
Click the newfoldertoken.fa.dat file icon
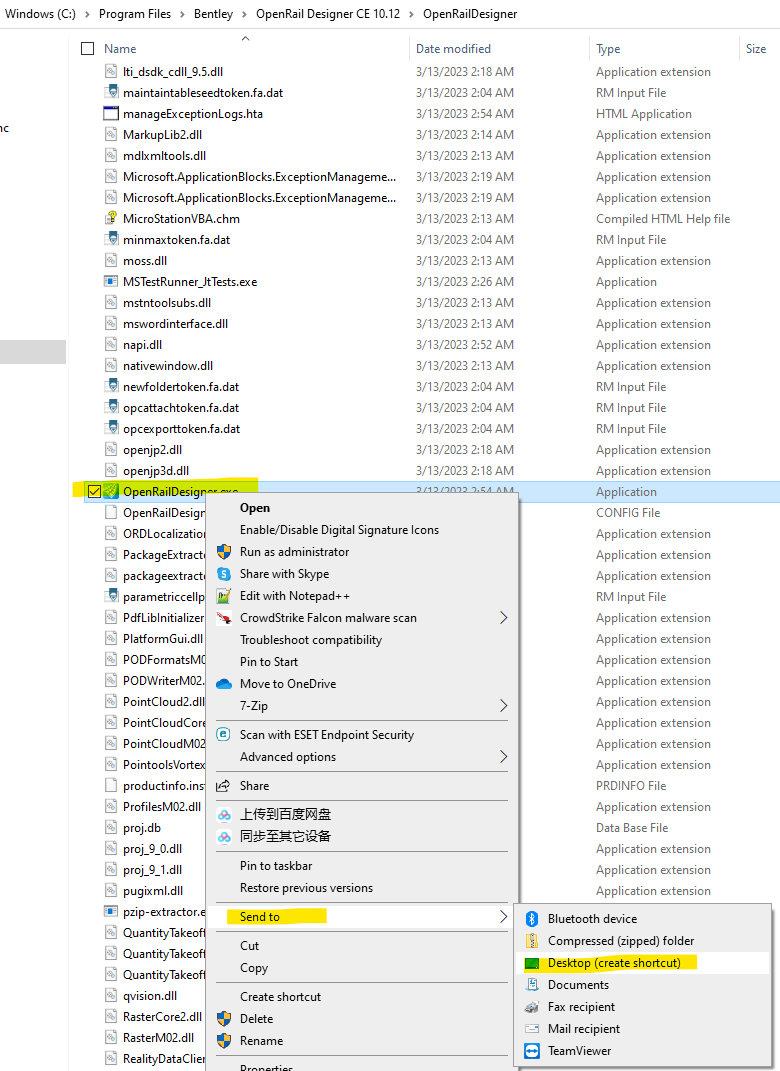(111, 387)
